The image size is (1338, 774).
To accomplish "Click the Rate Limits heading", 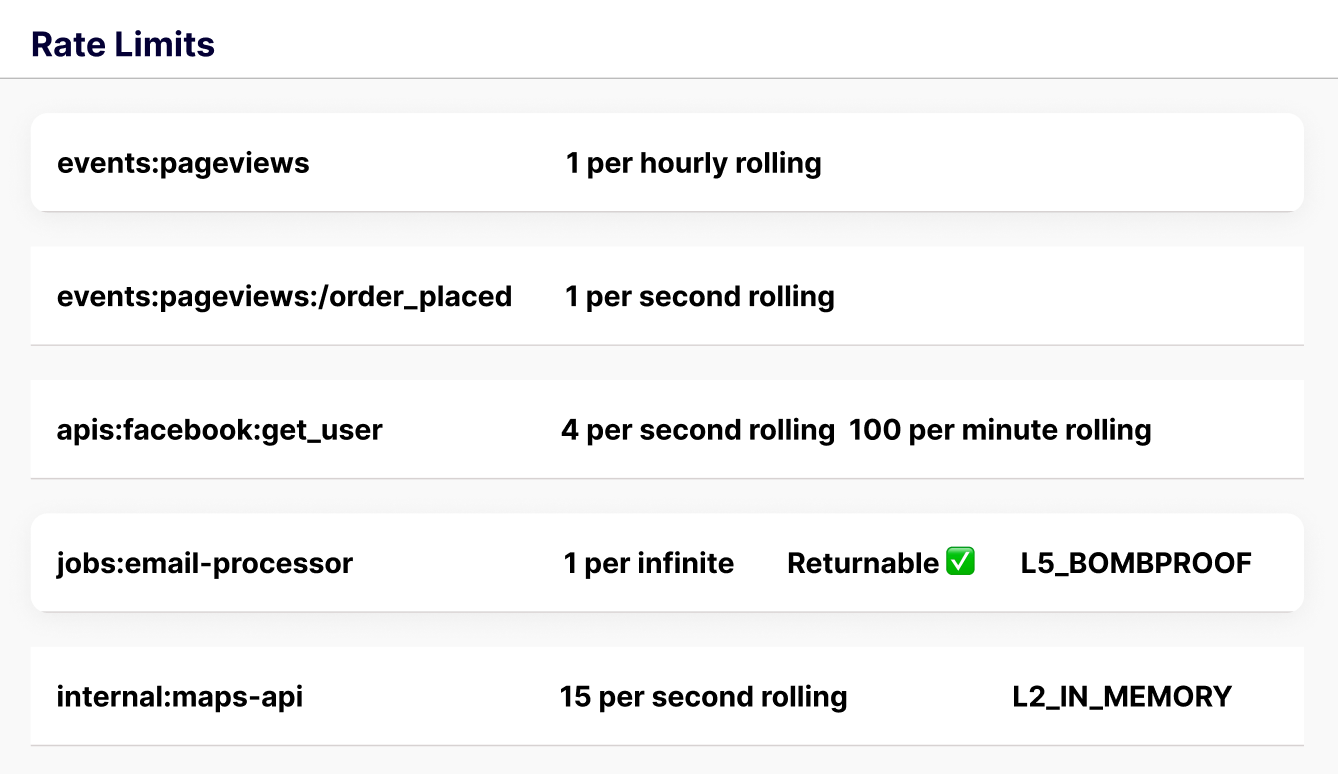I will coord(123,45).
